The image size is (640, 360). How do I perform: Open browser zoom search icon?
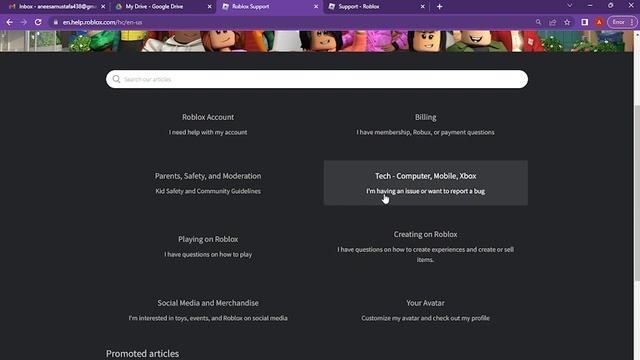pyautogui.click(x=538, y=22)
